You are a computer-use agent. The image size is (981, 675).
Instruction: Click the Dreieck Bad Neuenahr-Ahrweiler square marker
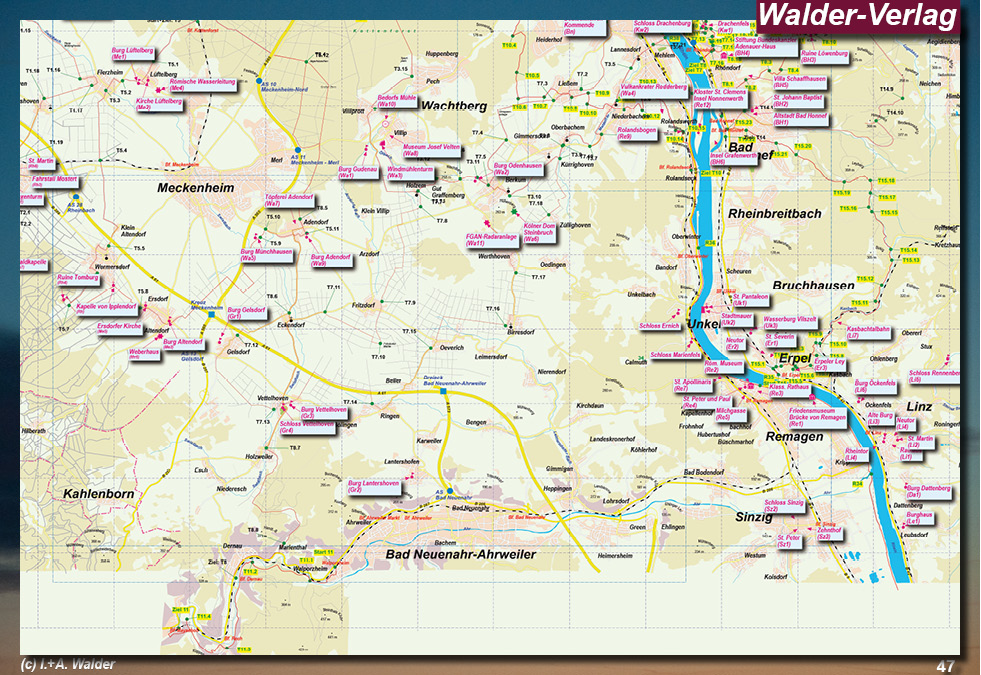point(443,392)
